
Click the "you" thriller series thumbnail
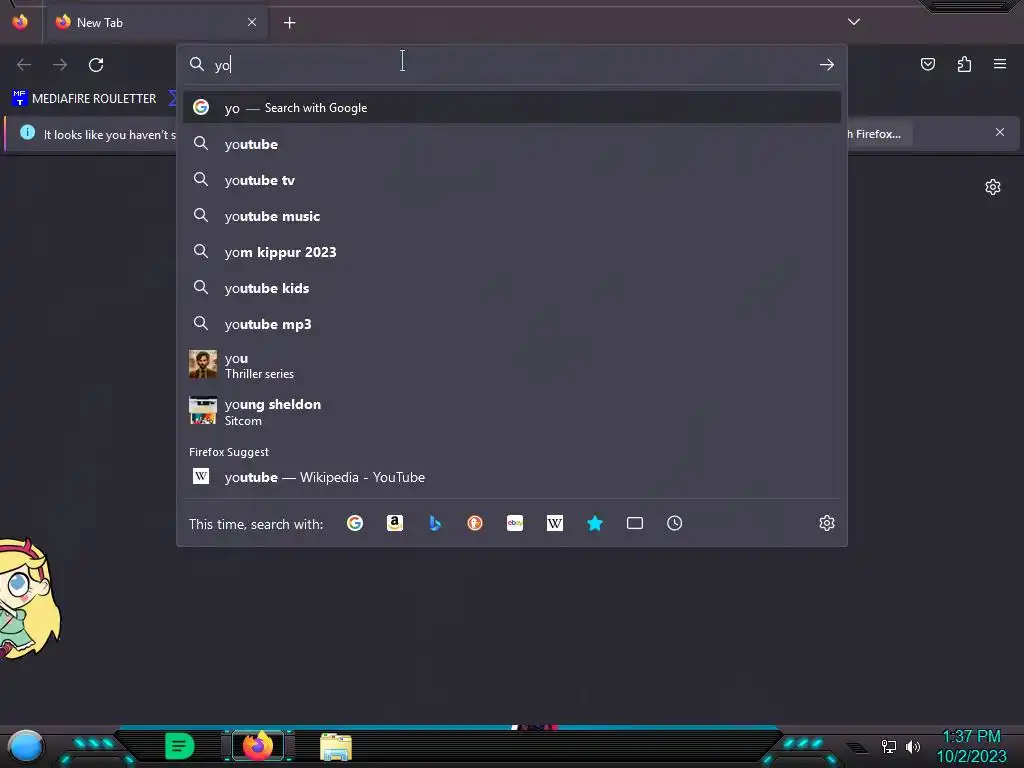pyautogui.click(x=202, y=364)
